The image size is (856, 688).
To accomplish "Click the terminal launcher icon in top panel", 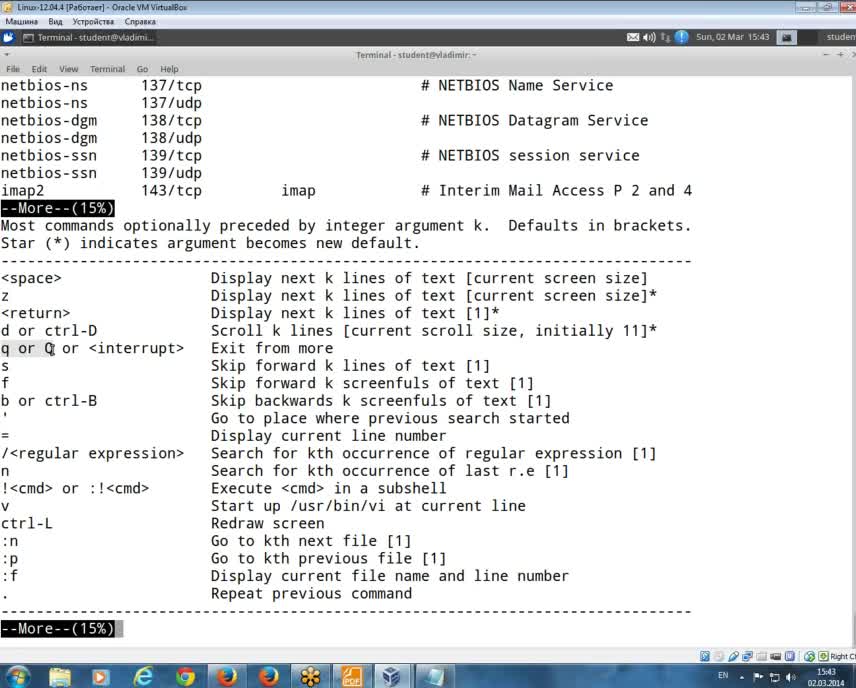I will [787, 37].
